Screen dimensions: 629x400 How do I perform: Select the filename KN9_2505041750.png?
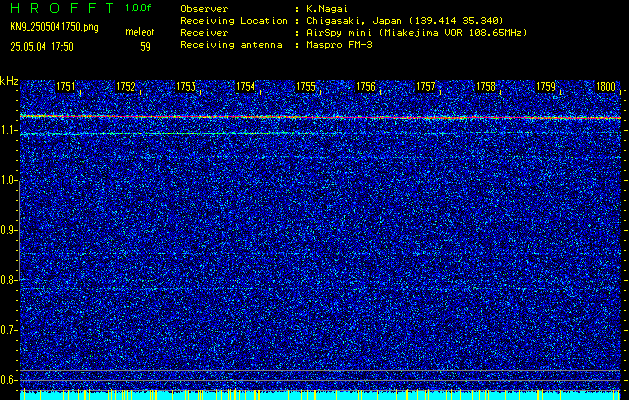pyautogui.click(x=54, y=27)
